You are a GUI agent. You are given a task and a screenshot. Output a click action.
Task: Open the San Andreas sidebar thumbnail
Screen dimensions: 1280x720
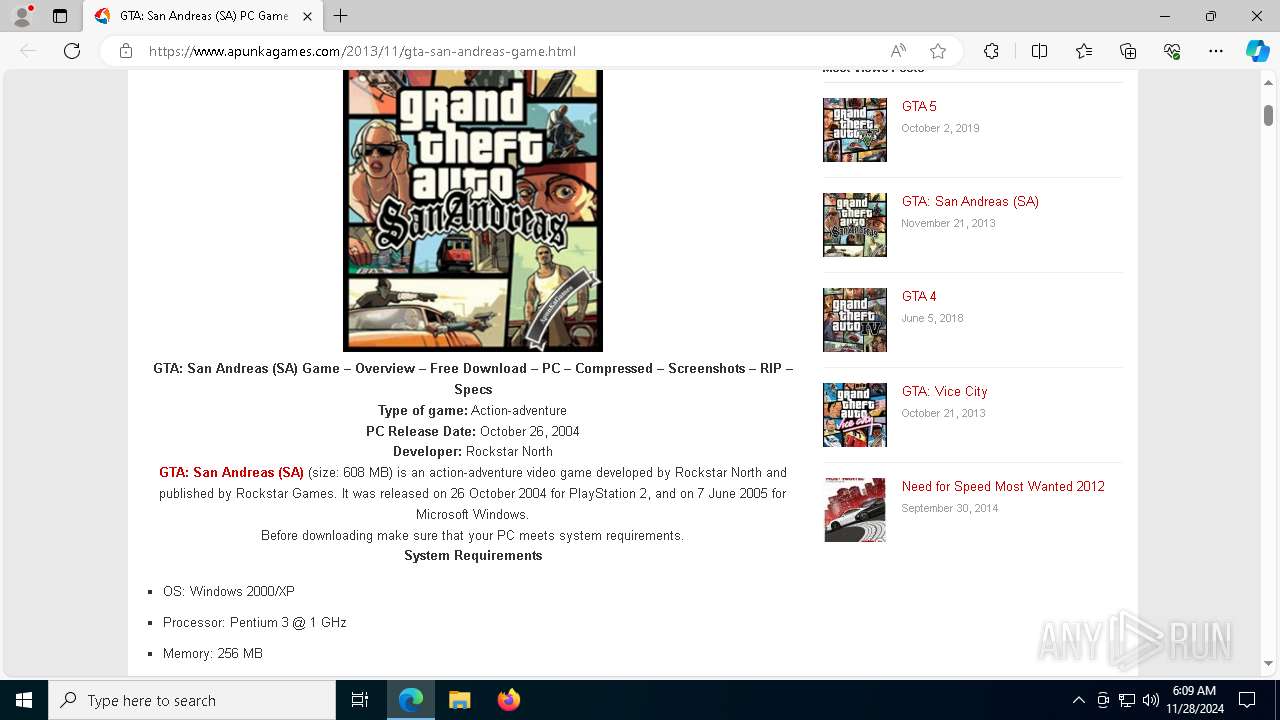855,225
